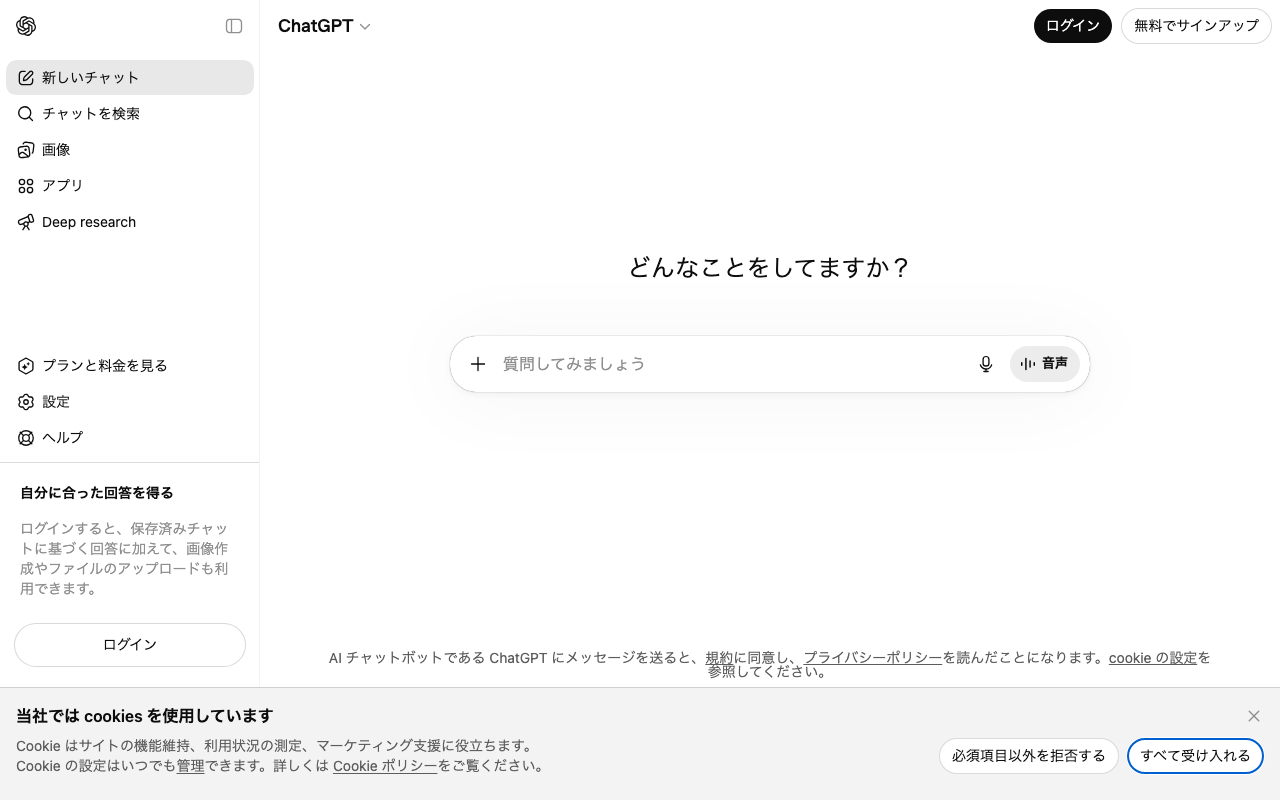Click the magnifier icon for チャットを検索

coord(26,113)
